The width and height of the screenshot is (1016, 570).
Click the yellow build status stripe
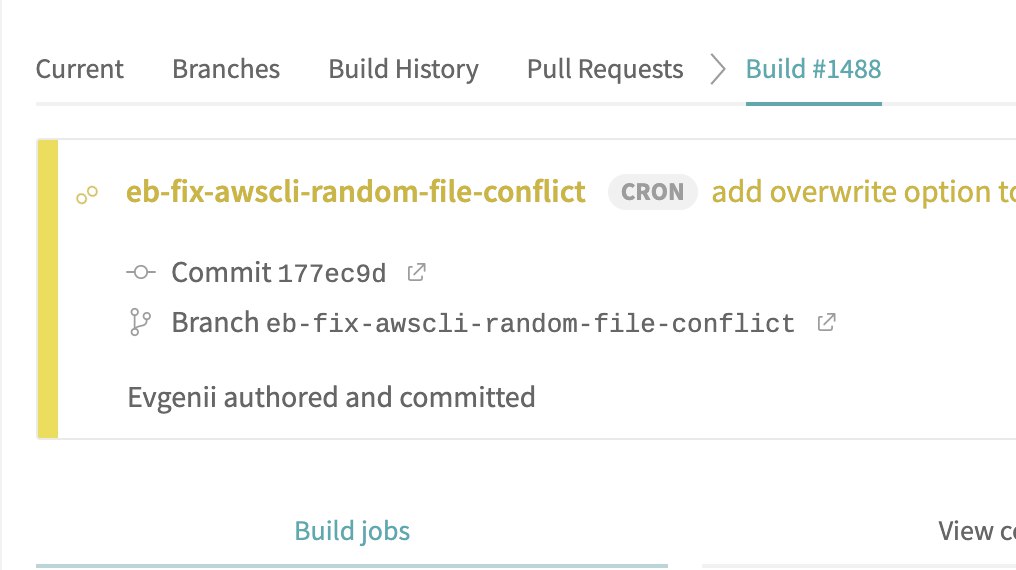coord(48,289)
